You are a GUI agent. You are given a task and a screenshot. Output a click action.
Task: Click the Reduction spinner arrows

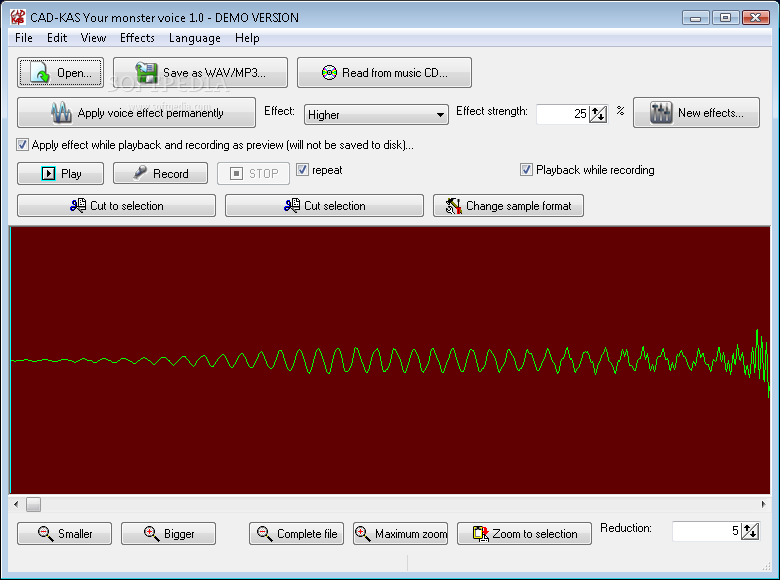pos(750,531)
